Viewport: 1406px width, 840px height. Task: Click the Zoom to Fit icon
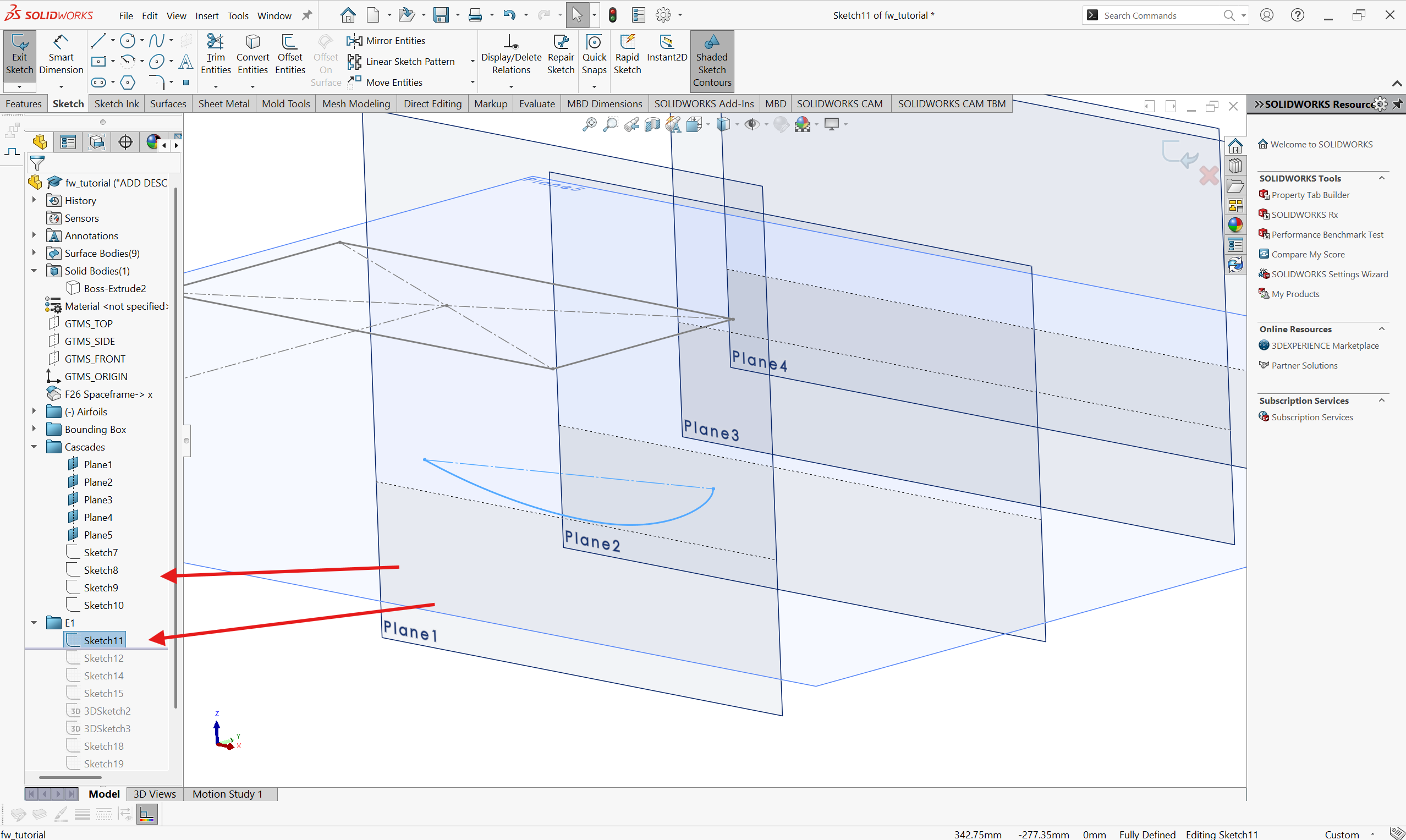[589, 124]
